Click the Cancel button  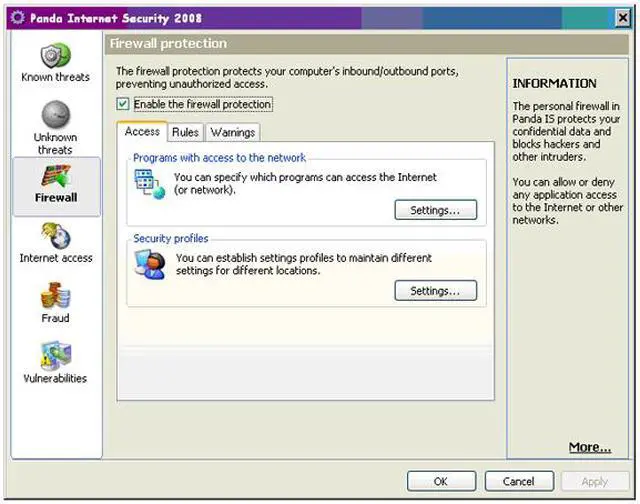519,482
